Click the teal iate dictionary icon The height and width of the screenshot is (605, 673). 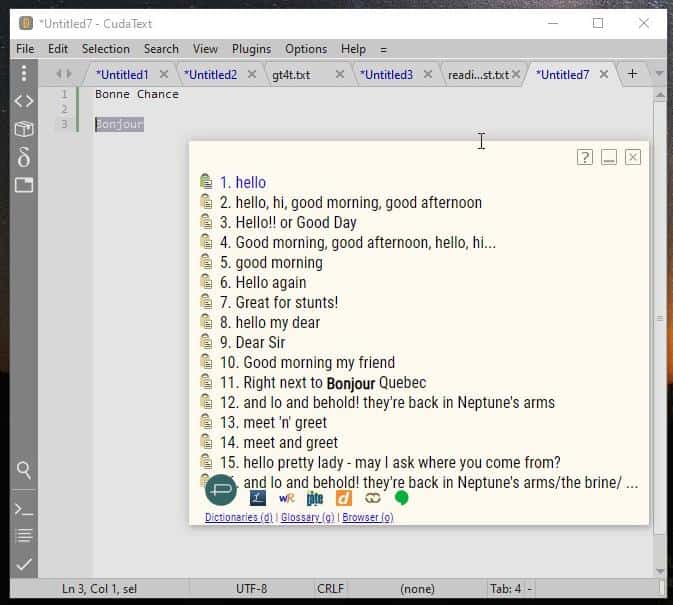click(x=315, y=498)
